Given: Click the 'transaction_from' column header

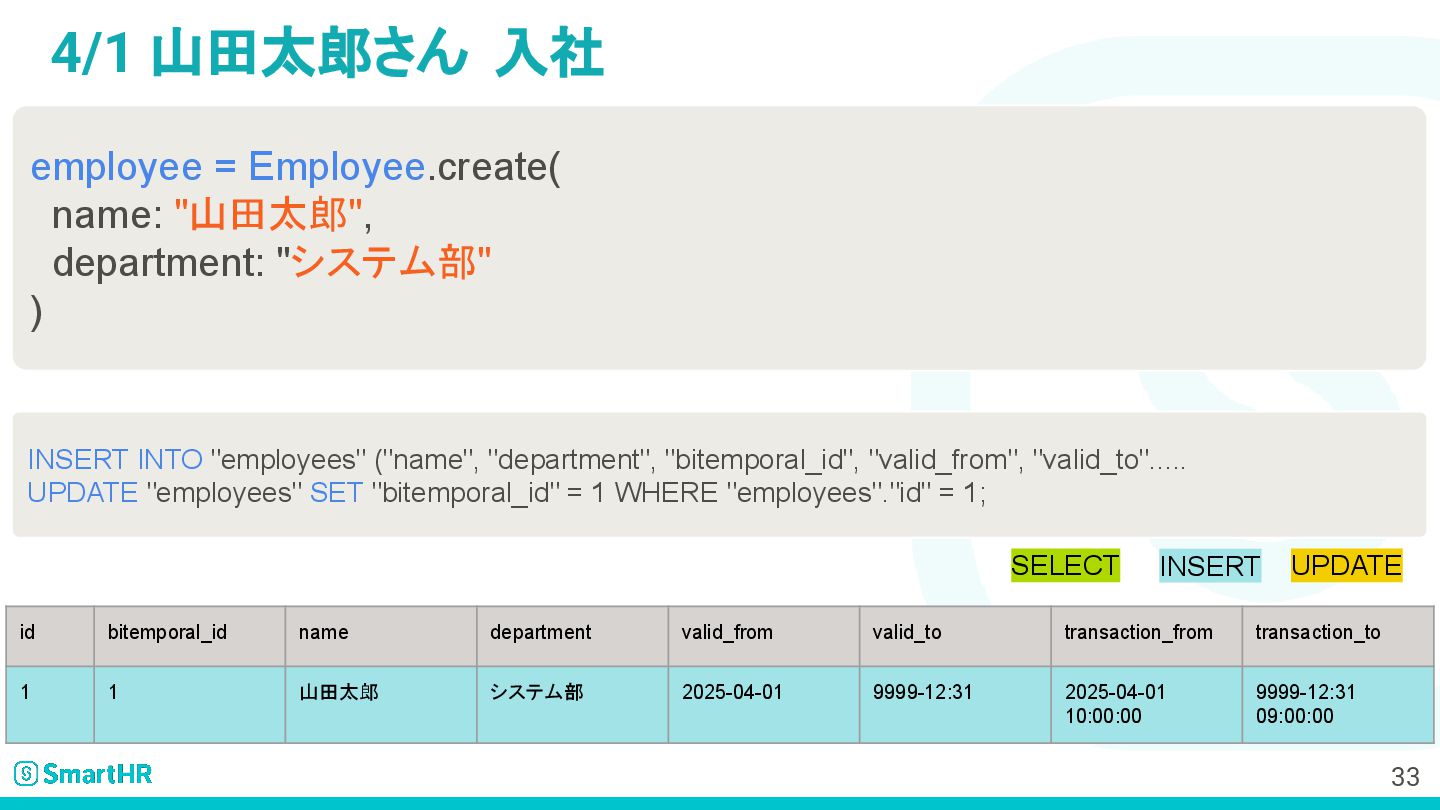Looking at the screenshot, I should [1146, 636].
